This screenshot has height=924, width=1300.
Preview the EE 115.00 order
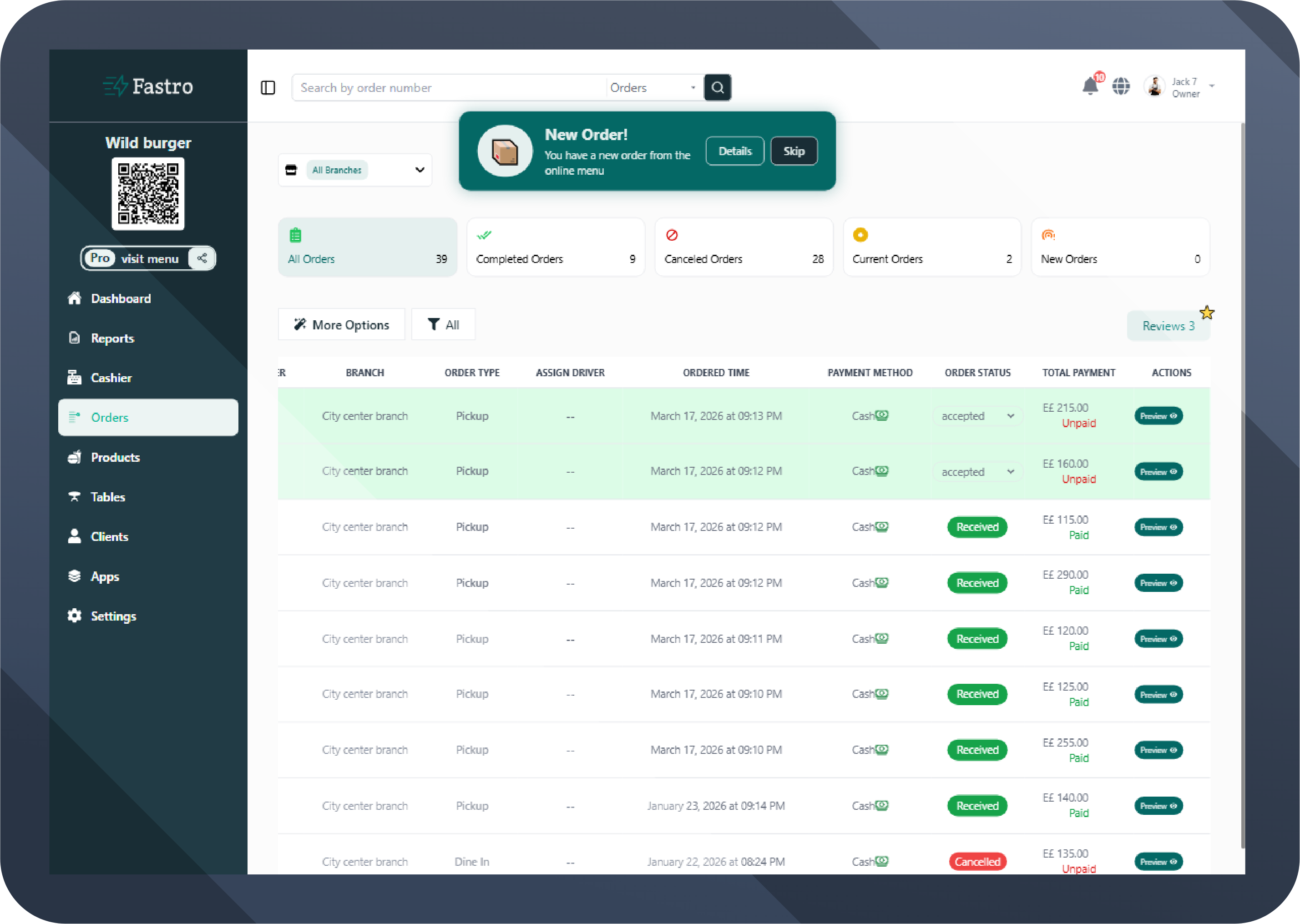pos(1158,527)
